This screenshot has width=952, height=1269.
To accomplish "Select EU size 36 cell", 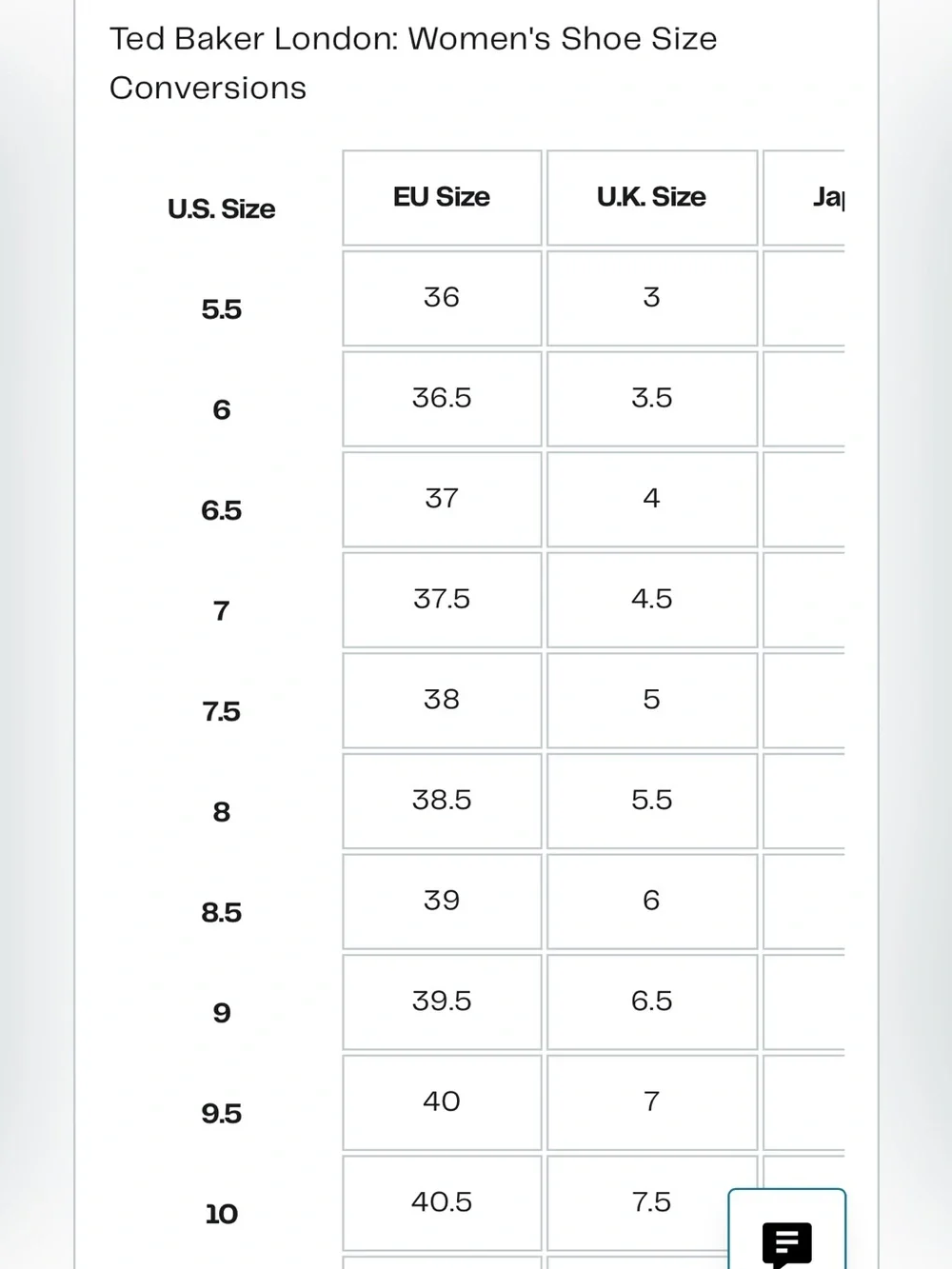I will tap(442, 298).
